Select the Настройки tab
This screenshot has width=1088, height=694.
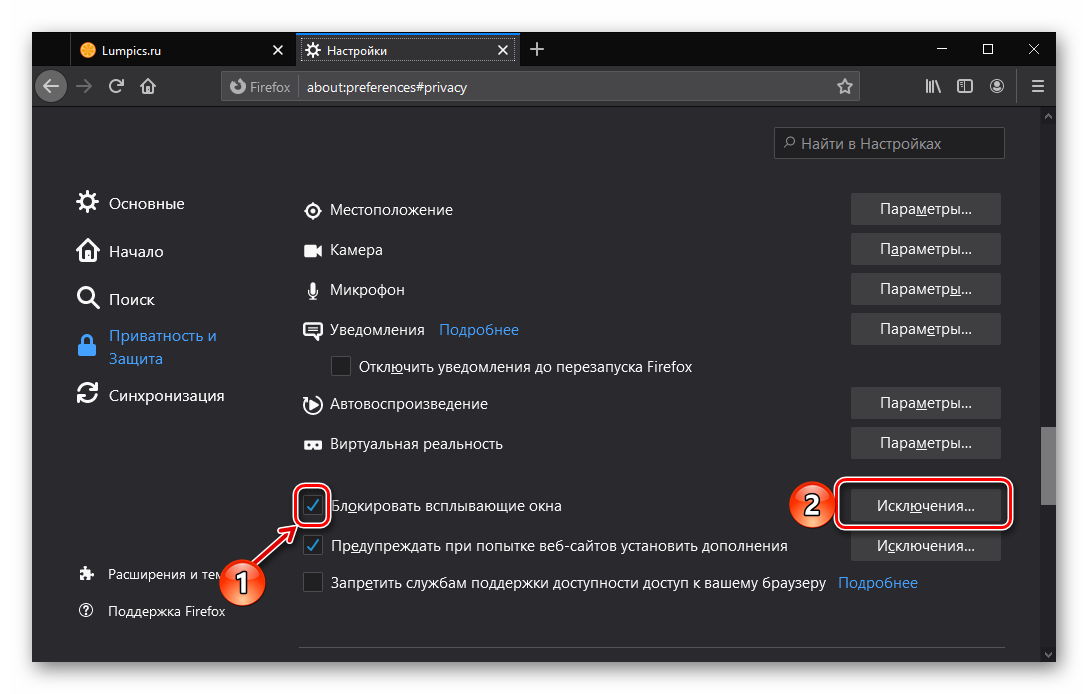(x=408, y=50)
